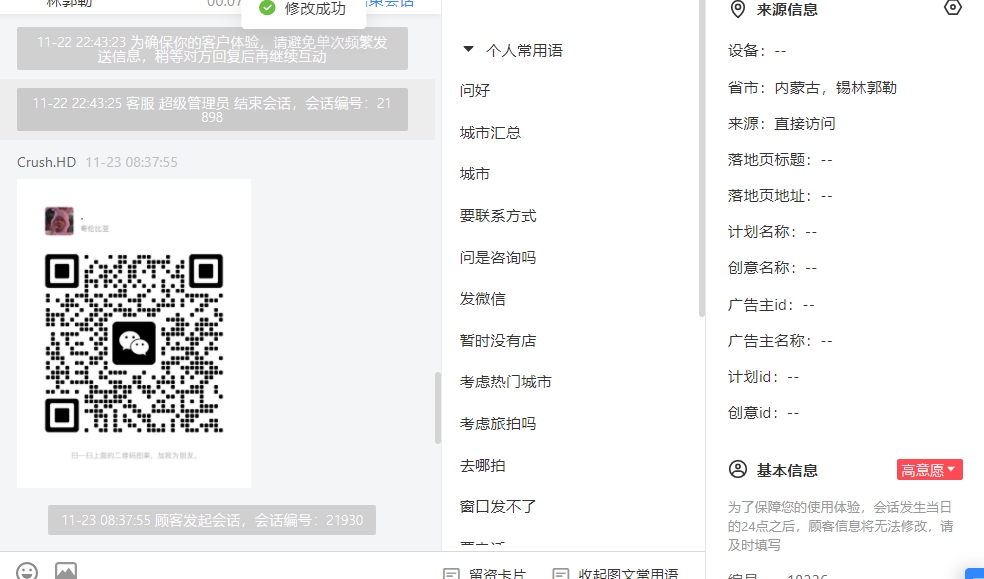Viewport: 984px width, 579px height.
Task: Click the Crush.HD sender name
Action: [46, 162]
